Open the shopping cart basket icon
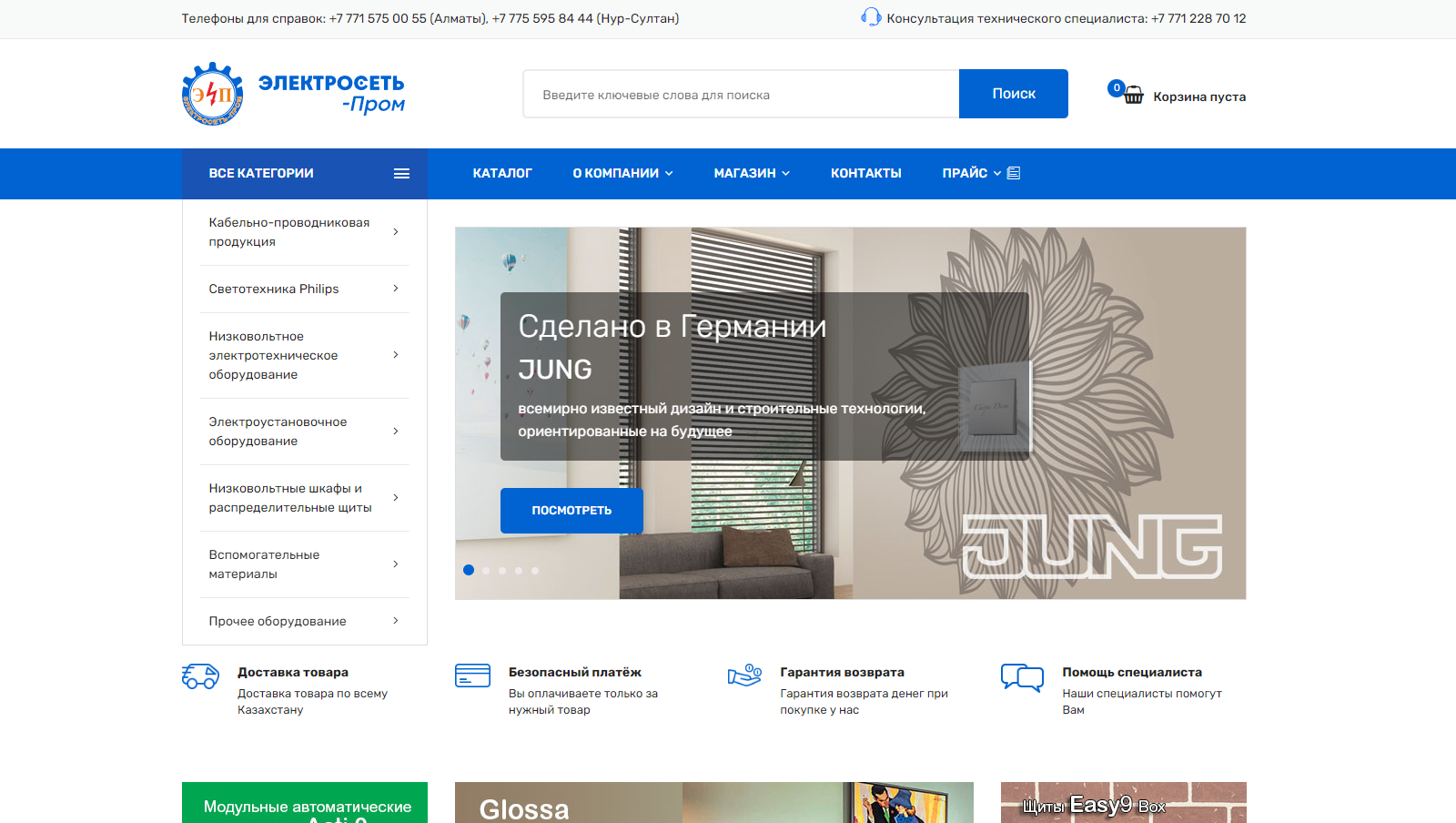Image resolution: width=1456 pixels, height=823 pixels. [1133, 95]
